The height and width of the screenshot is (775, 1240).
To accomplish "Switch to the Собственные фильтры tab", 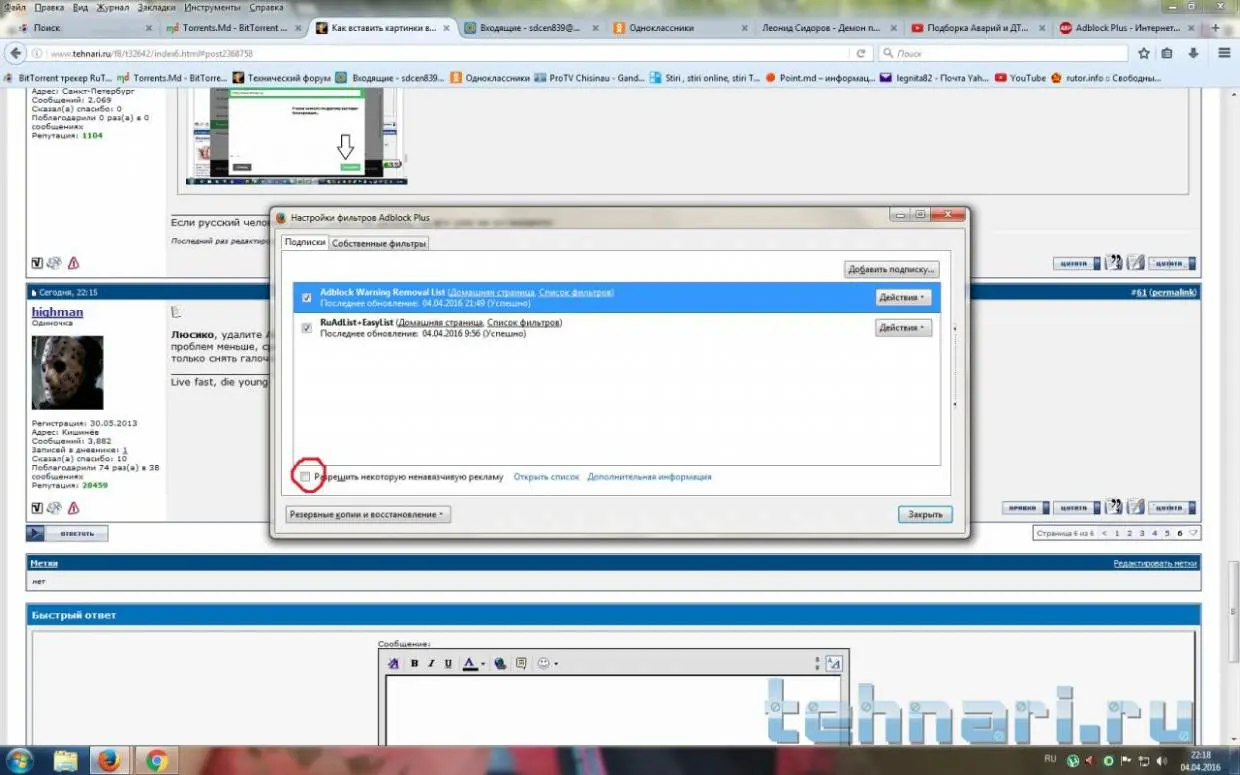I will coord(379,243).
